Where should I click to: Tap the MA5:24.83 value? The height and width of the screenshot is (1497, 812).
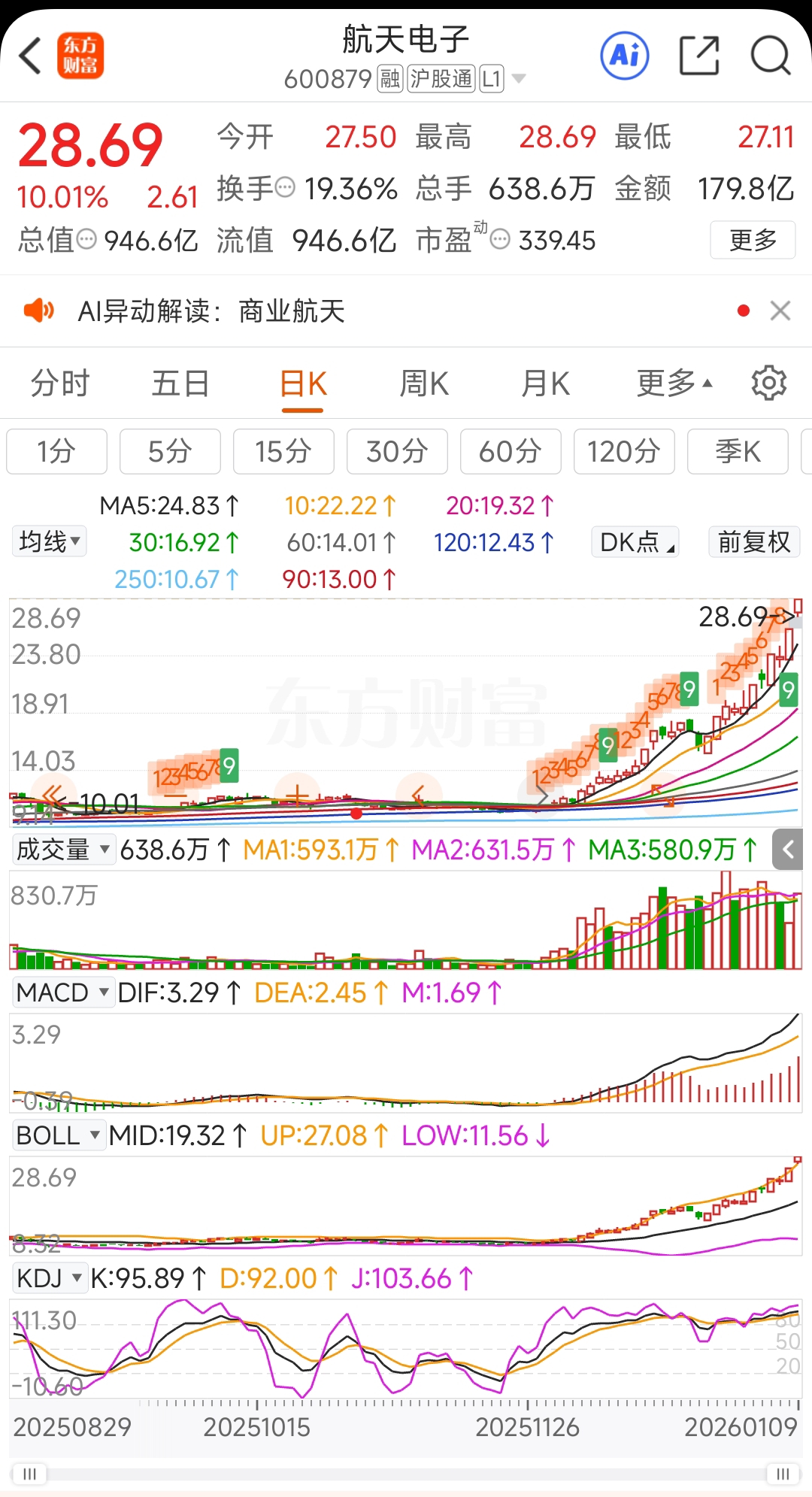pyautogui.click(x=169, y=505)
